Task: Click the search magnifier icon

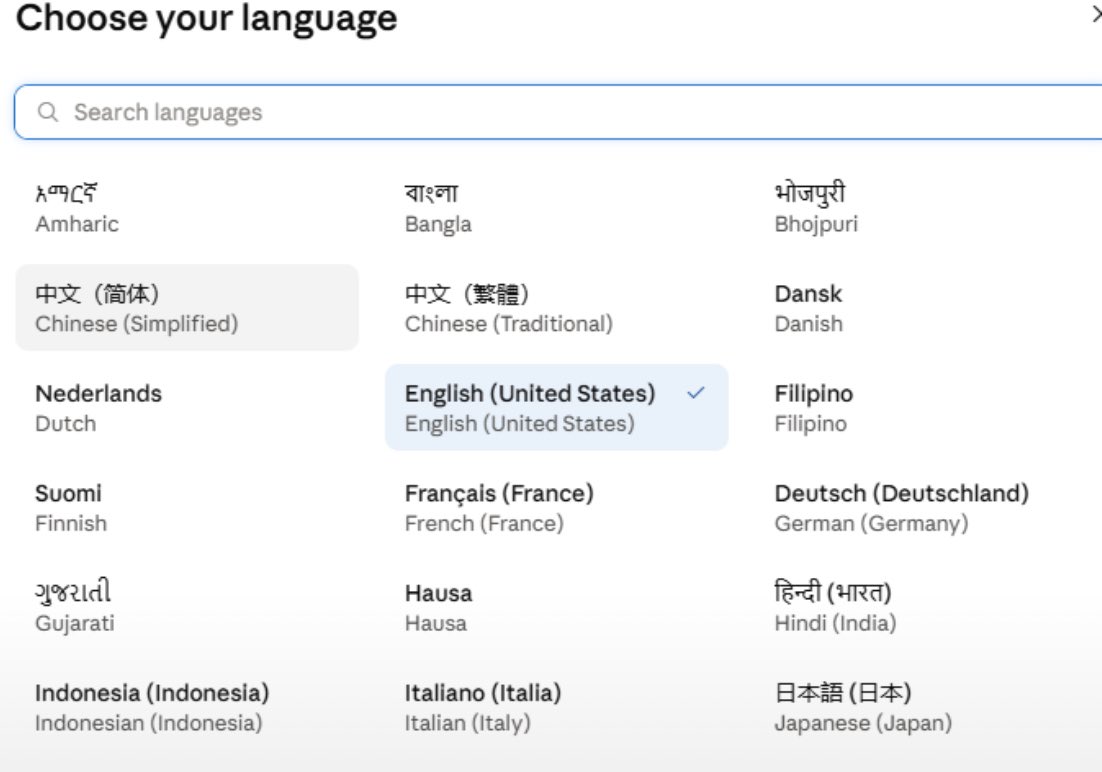Action: (48, 112)
